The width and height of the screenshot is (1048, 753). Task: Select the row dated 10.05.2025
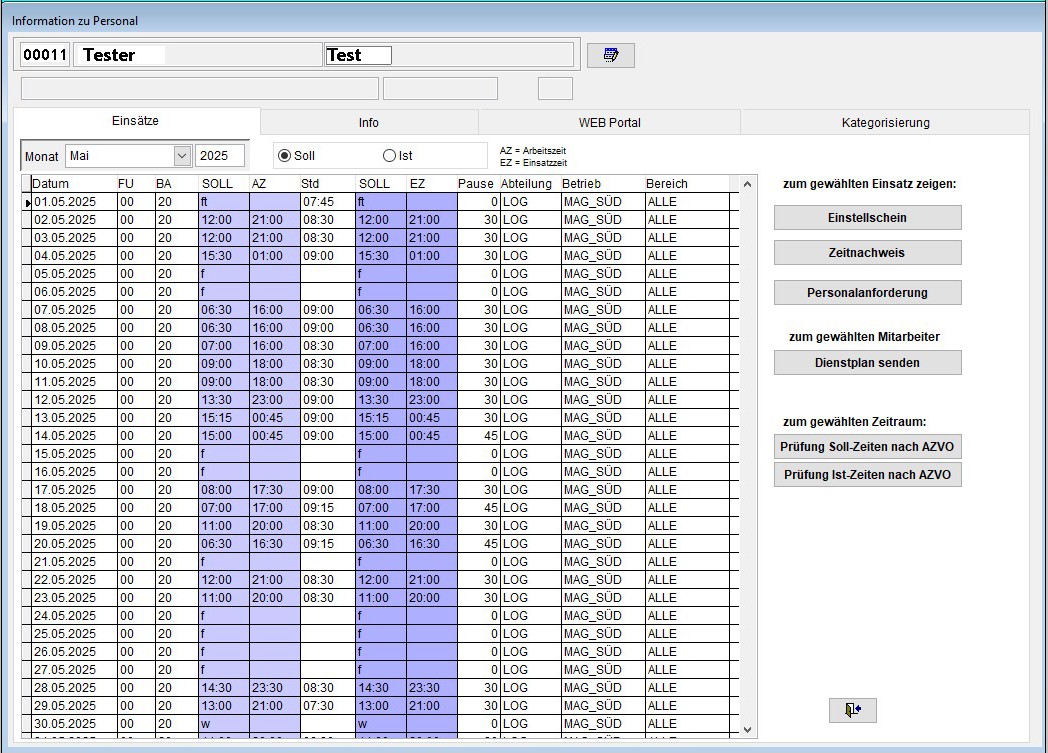380,364
